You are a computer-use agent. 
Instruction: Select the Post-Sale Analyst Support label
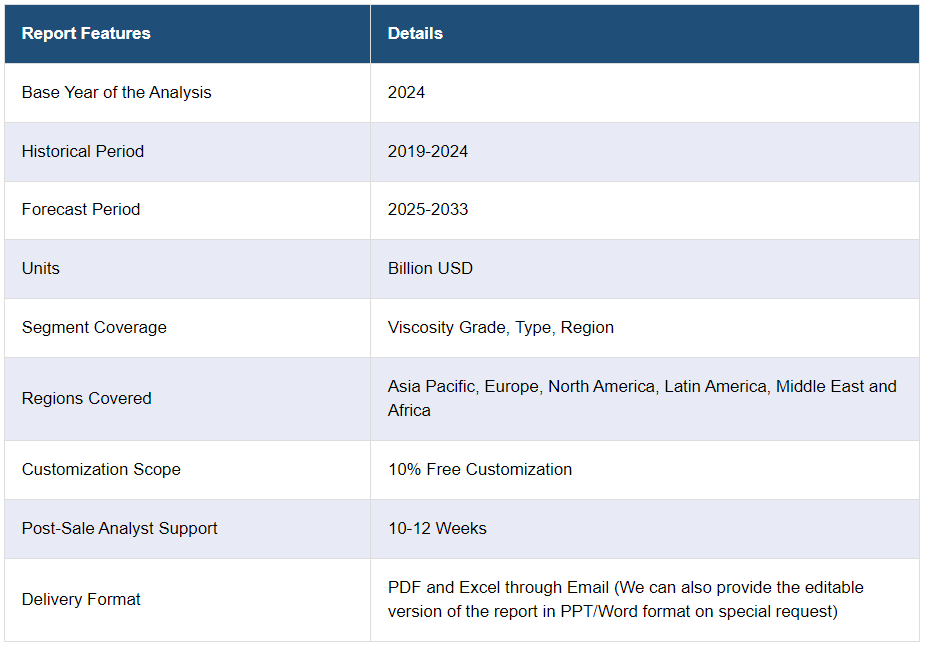click(x=120, y=529)
